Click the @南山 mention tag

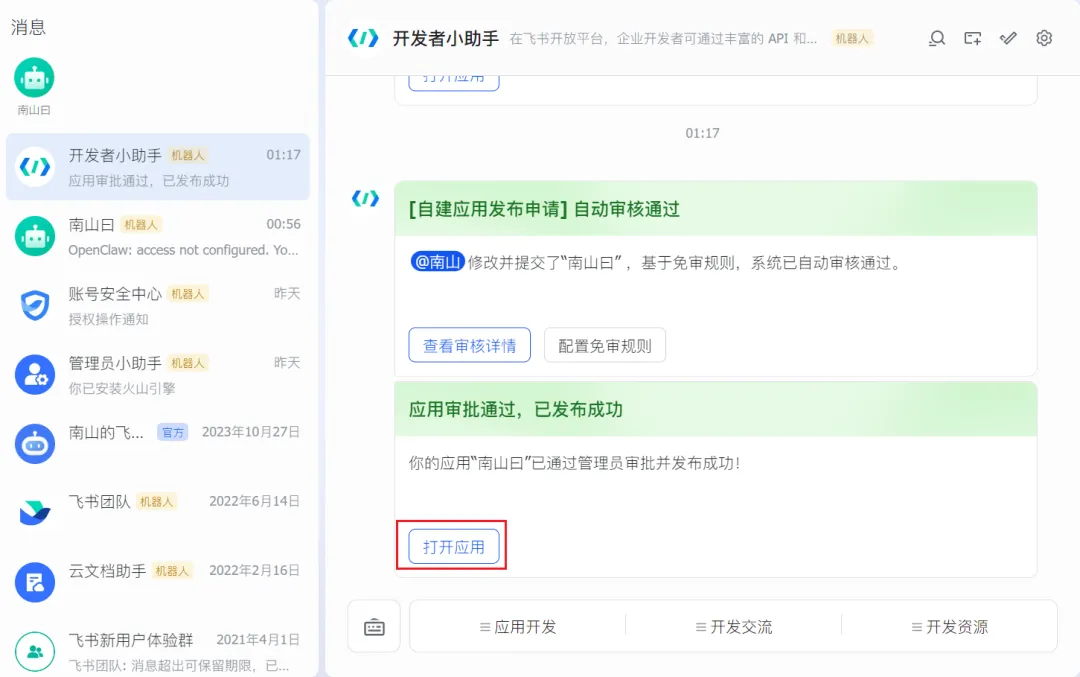tap(437, 262)
